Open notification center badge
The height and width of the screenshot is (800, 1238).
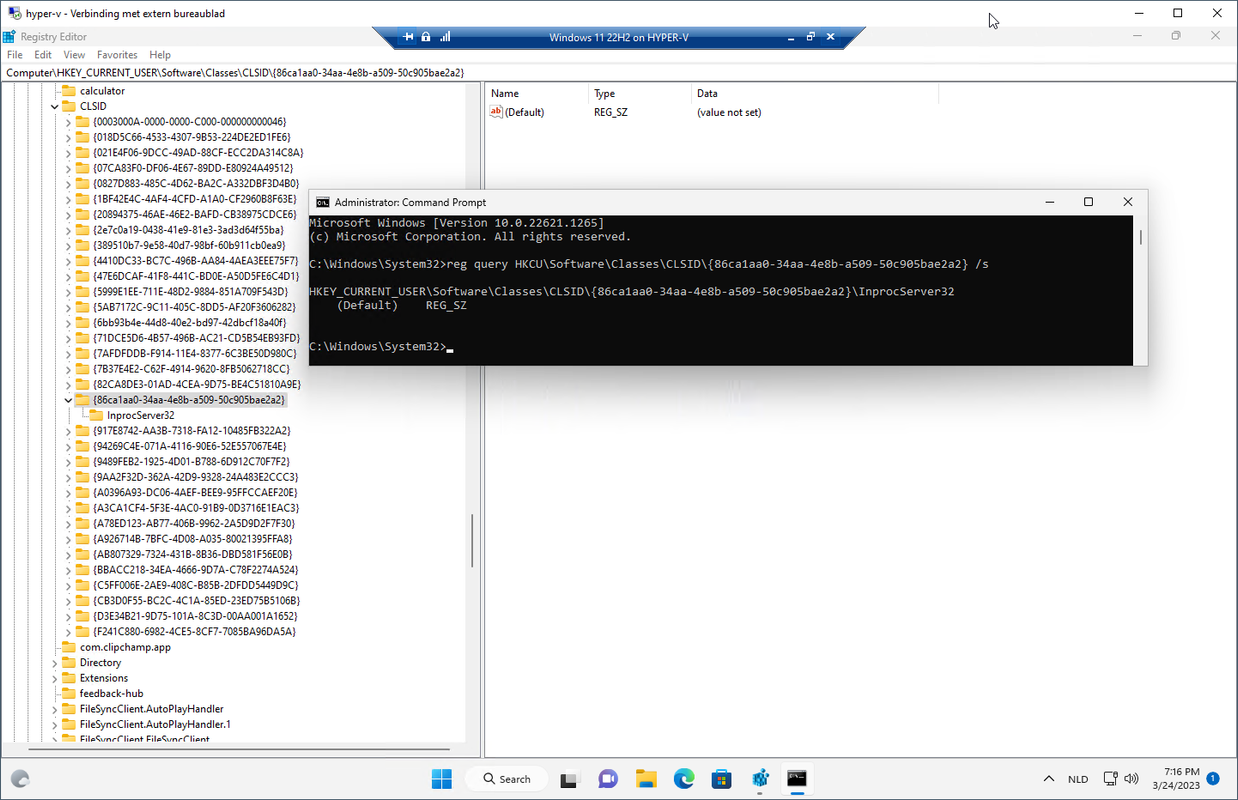pos(1212,778)
